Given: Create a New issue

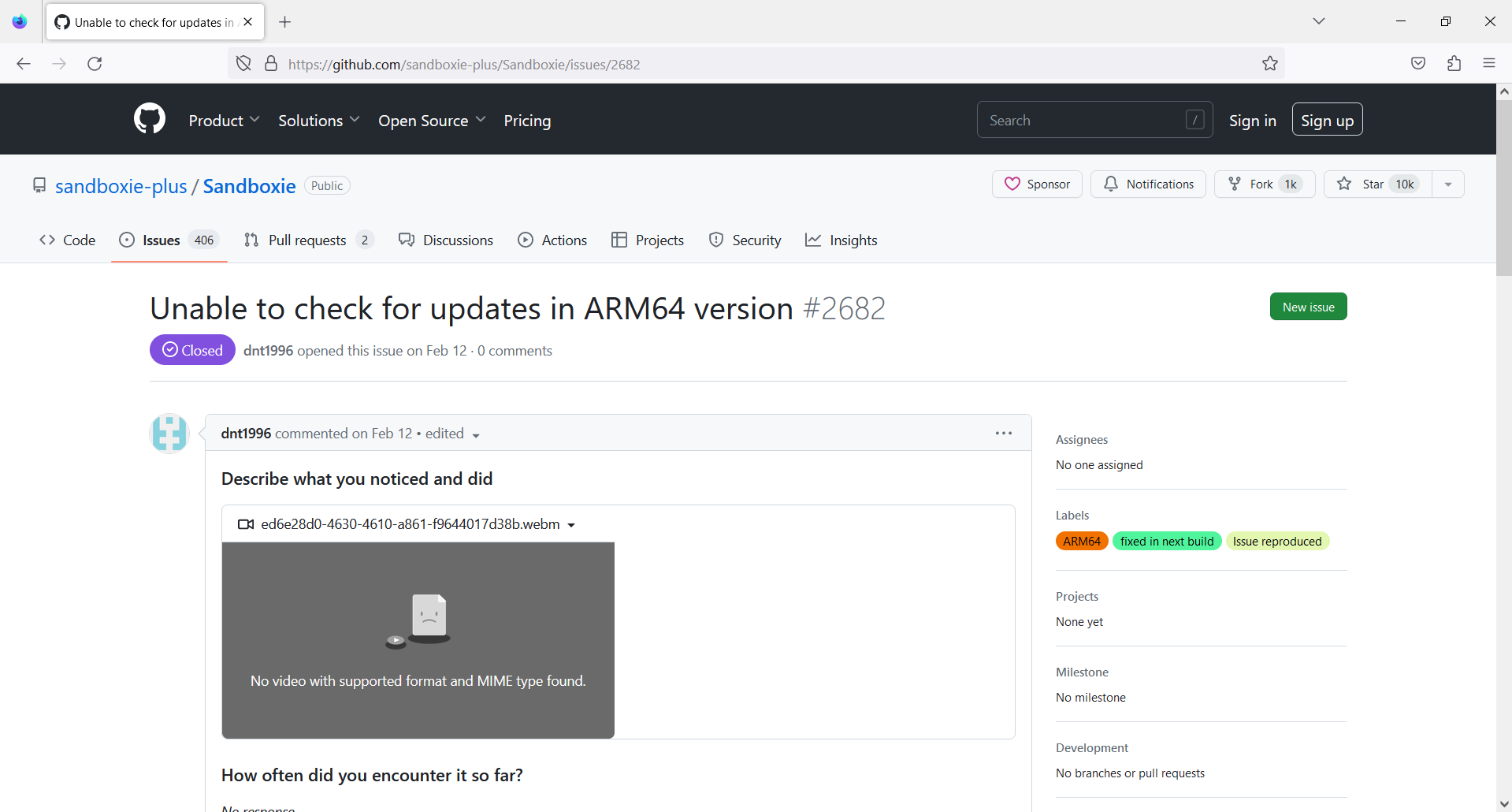Looking at the screenshot, I should click(1308, 307).
